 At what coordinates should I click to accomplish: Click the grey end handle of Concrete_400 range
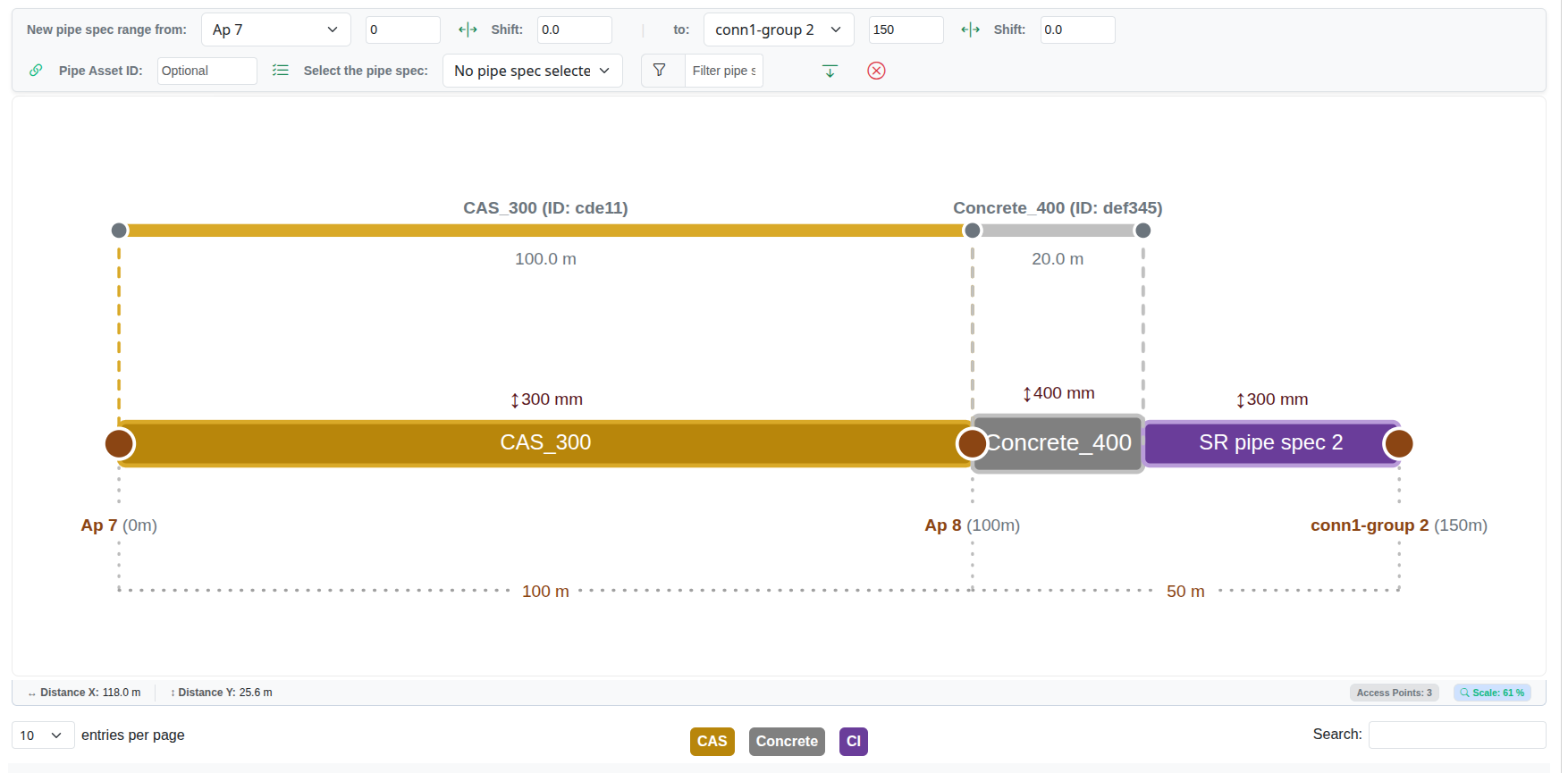coord(1142,231)
